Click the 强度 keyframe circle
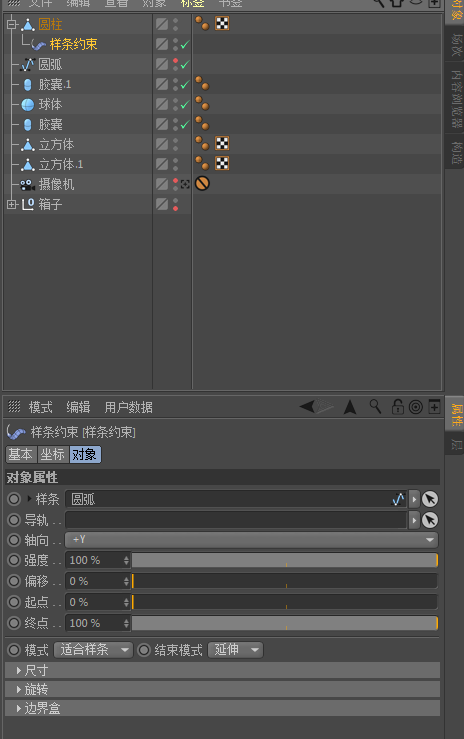Image resolution: width=464 pixels, height=739 pixels. tap(14, 560)
